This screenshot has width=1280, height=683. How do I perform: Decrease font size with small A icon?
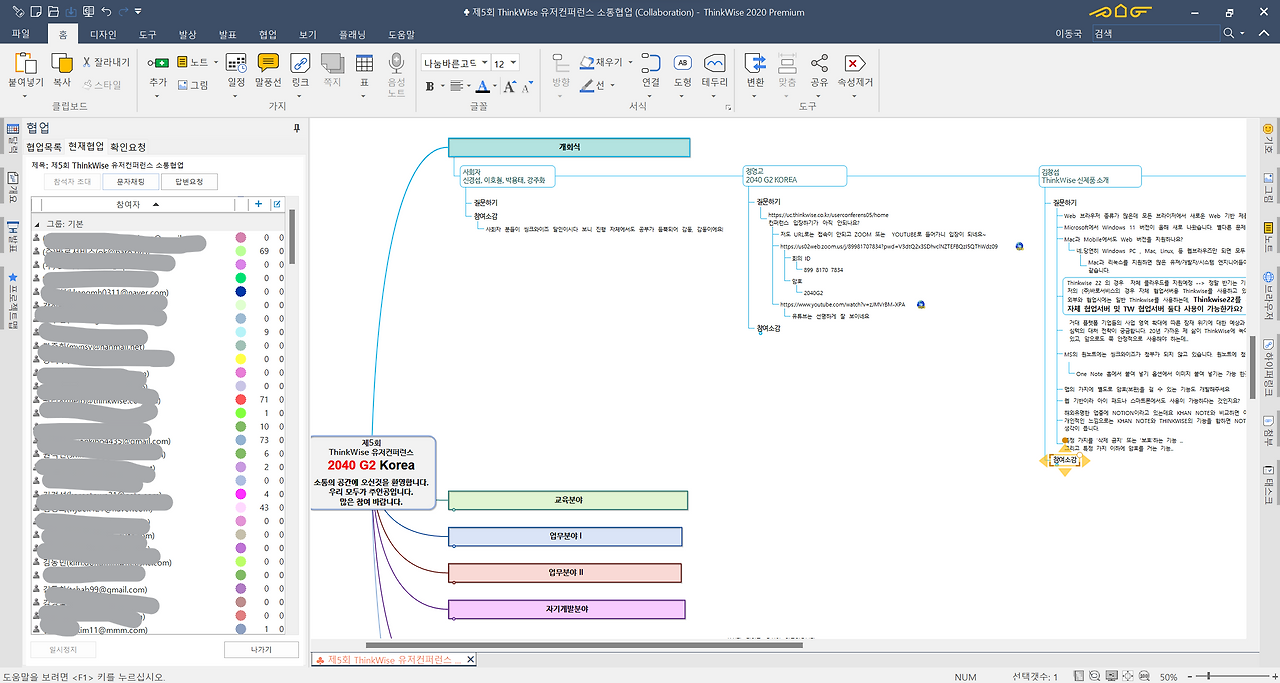(x=526, y=87)
